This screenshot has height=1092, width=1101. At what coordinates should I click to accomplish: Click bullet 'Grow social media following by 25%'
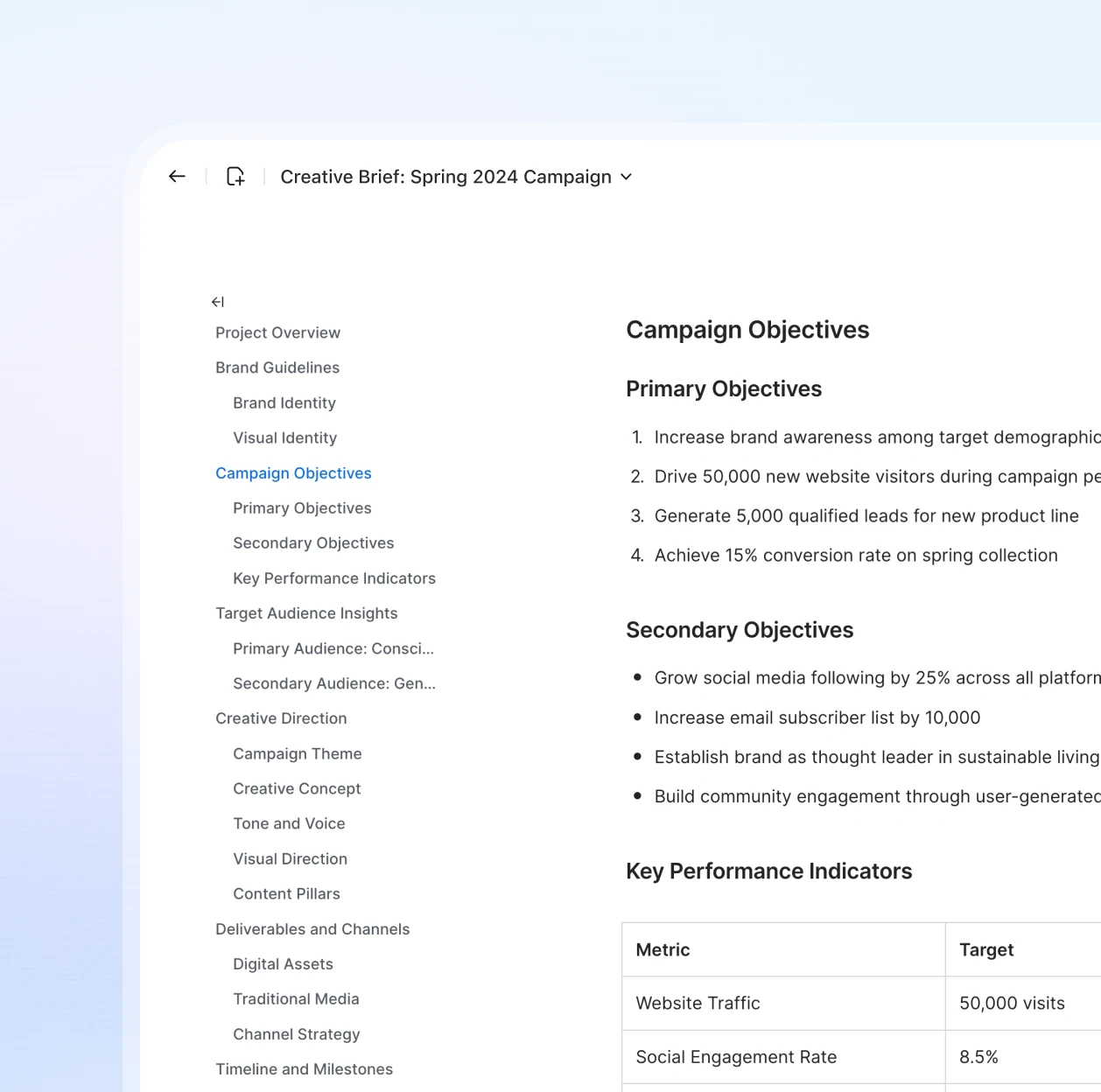click(878, 678)
